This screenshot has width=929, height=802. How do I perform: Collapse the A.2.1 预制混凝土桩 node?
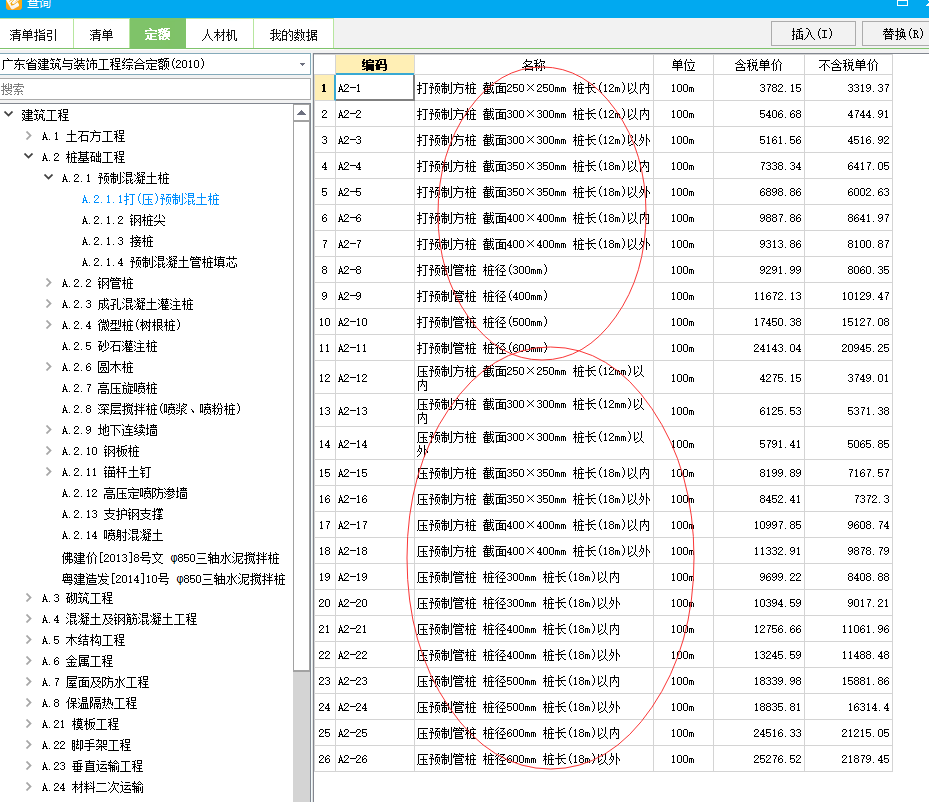49,177
